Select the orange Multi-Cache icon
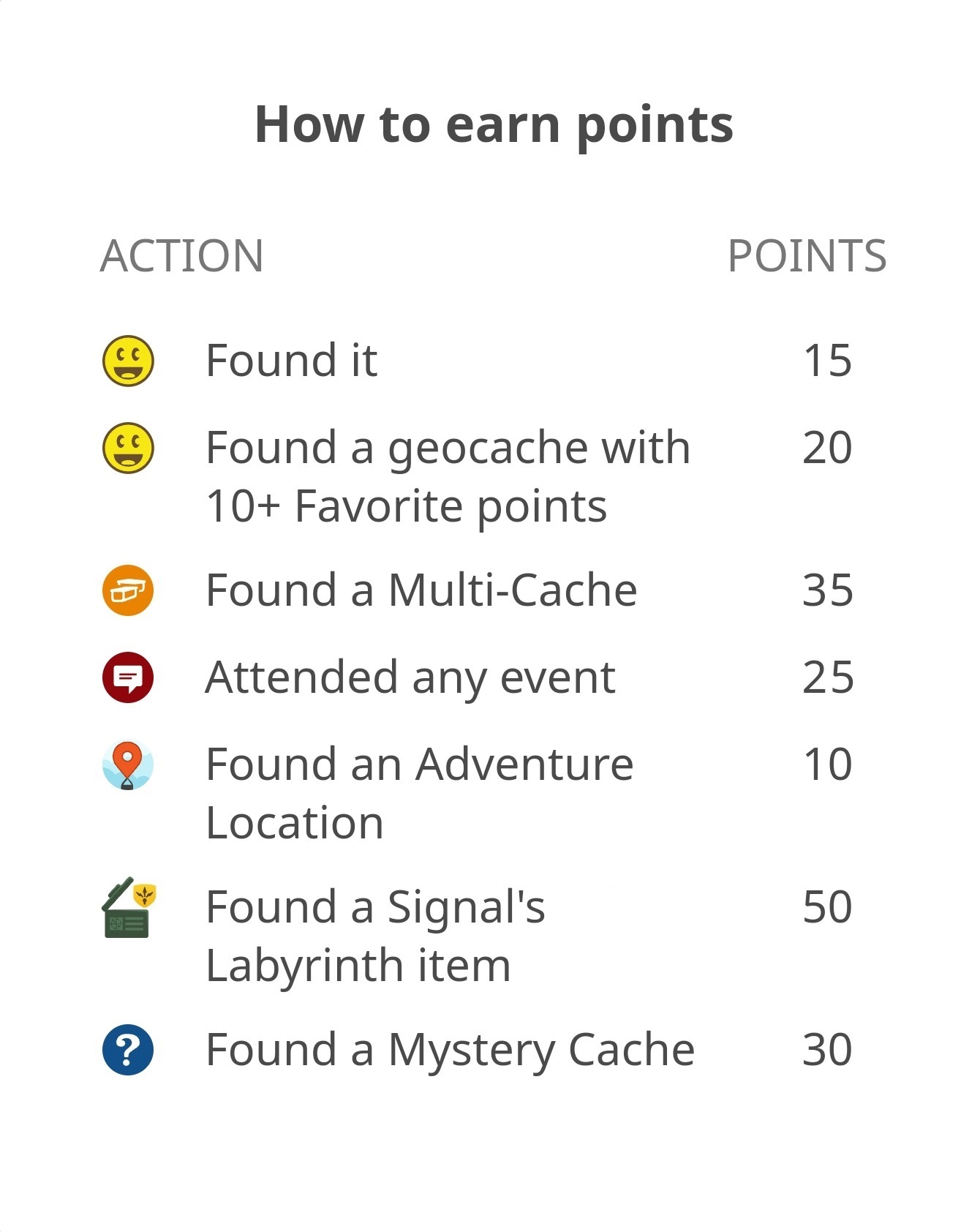Image resolution: width=980 pixels, height=1232 pixels. click(128, 590)
